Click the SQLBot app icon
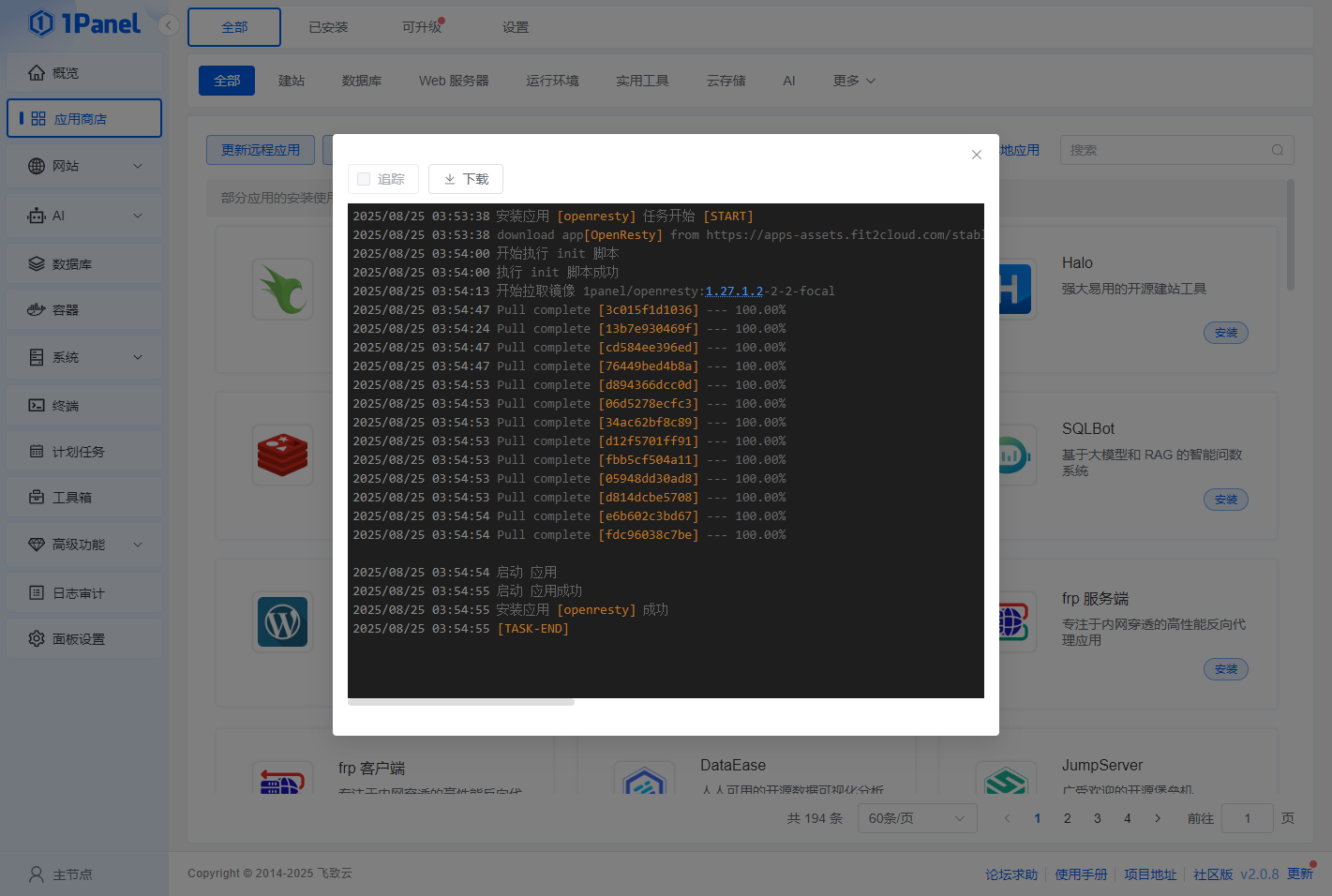Screen dimensions: 1332x896 [x=1014, y=455]
